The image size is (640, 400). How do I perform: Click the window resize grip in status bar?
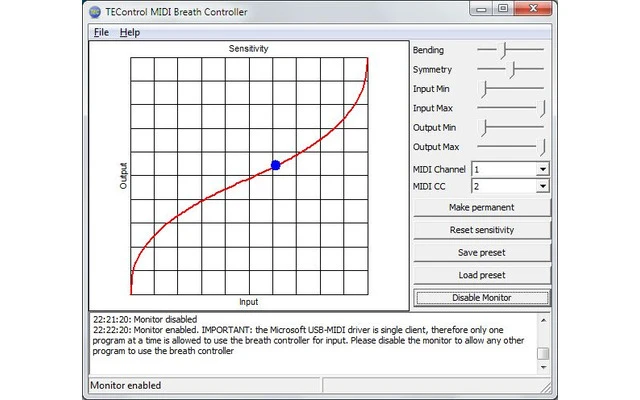(x=545, y=387)
